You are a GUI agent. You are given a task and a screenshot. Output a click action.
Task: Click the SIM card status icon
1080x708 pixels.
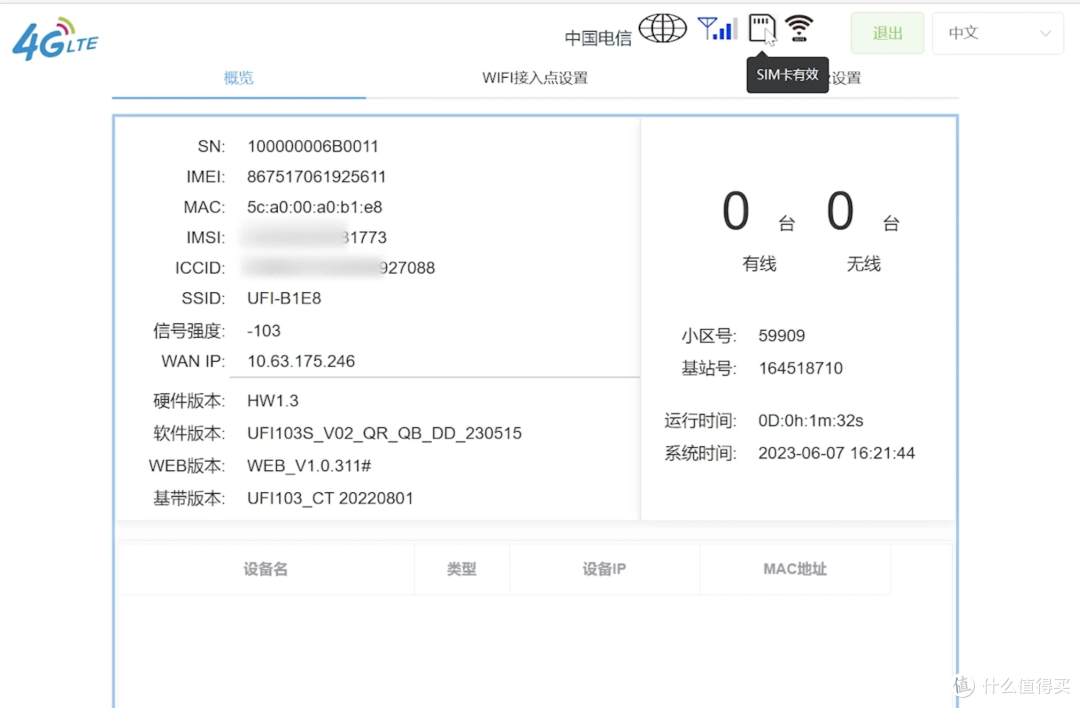click(761, 27)
